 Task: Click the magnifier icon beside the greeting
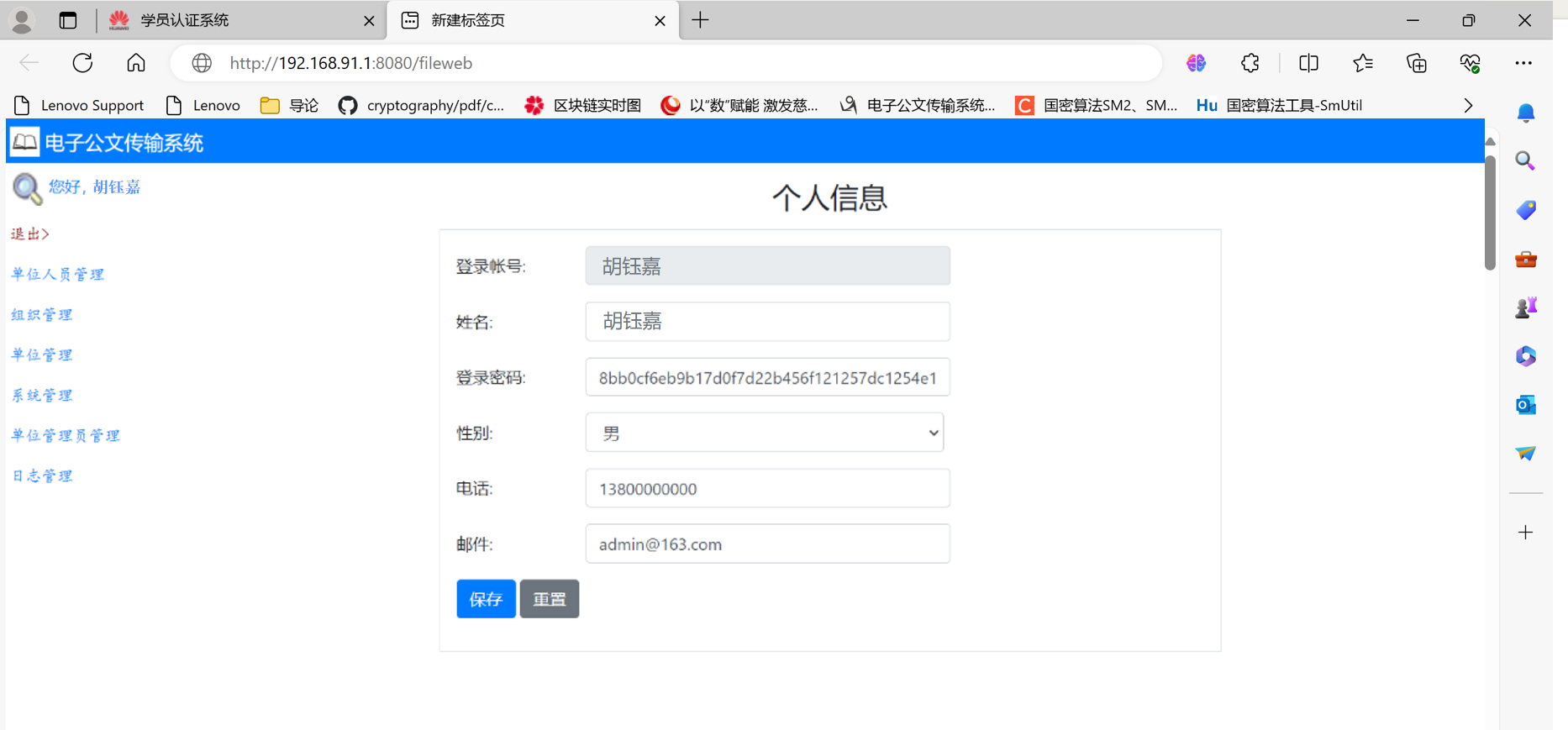tap(27, 188)
